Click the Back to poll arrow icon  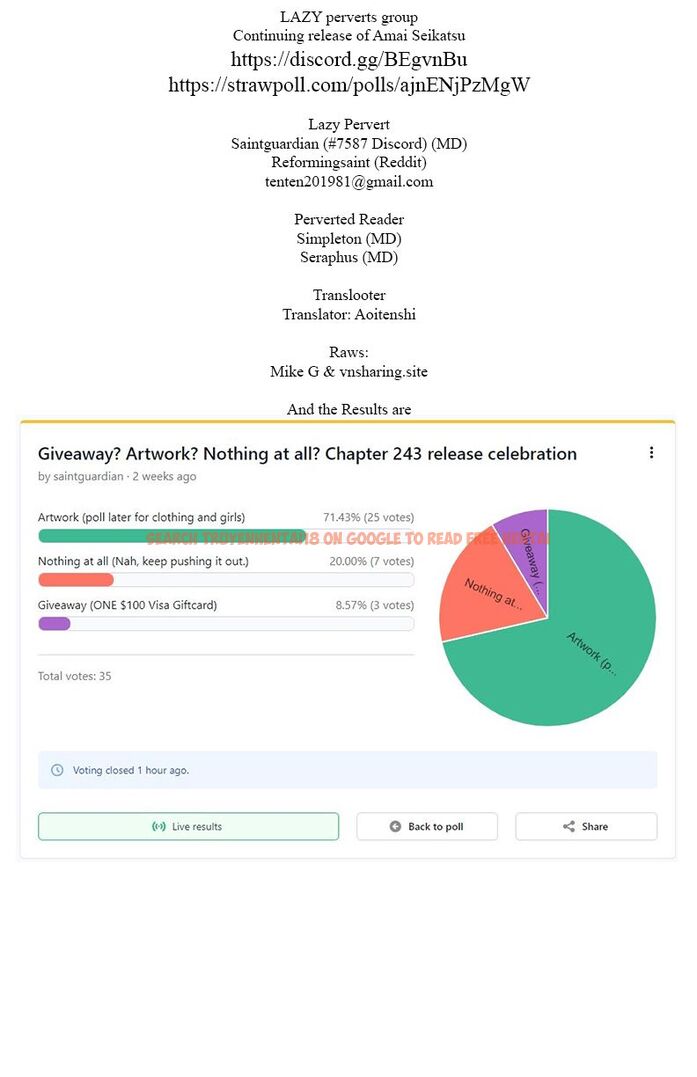[x=395, y=827]
